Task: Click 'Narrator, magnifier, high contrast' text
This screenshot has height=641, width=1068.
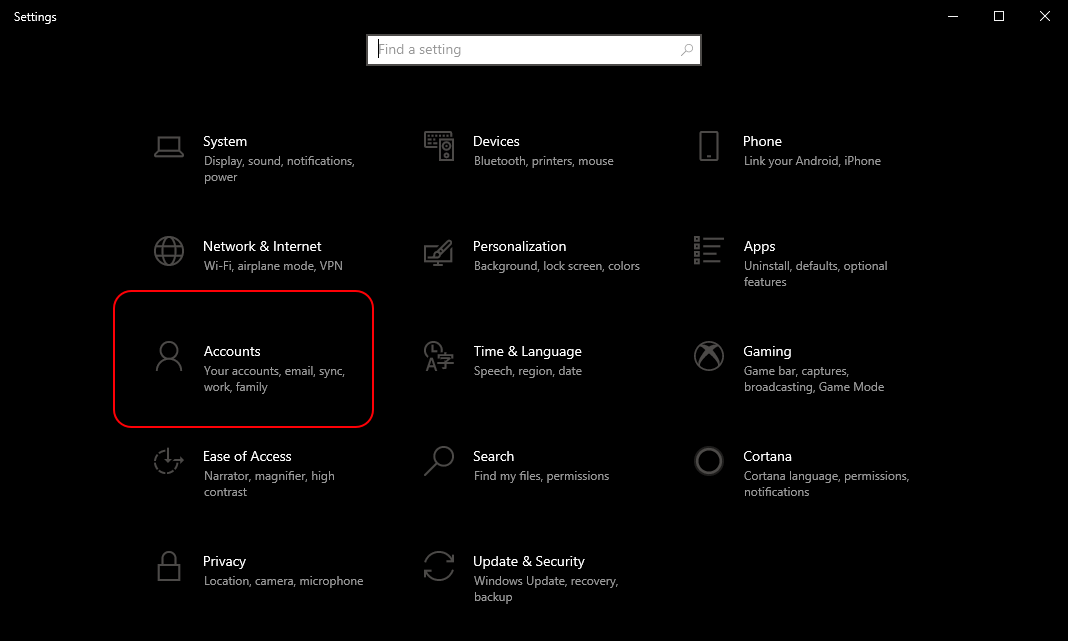Action: [x=269, y=484]
